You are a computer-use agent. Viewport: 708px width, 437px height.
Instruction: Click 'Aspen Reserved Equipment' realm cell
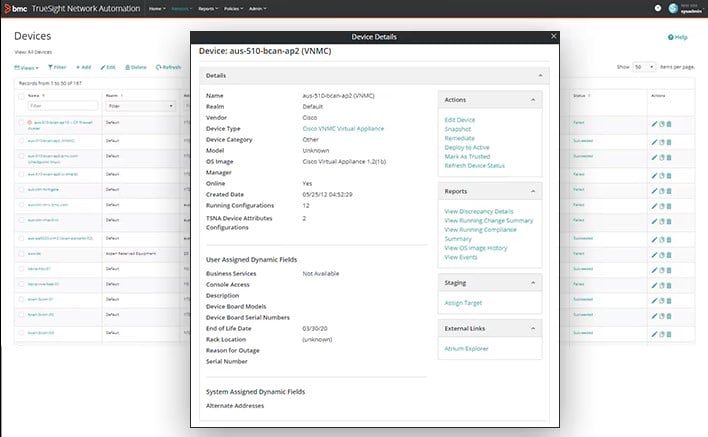point(131,254)
